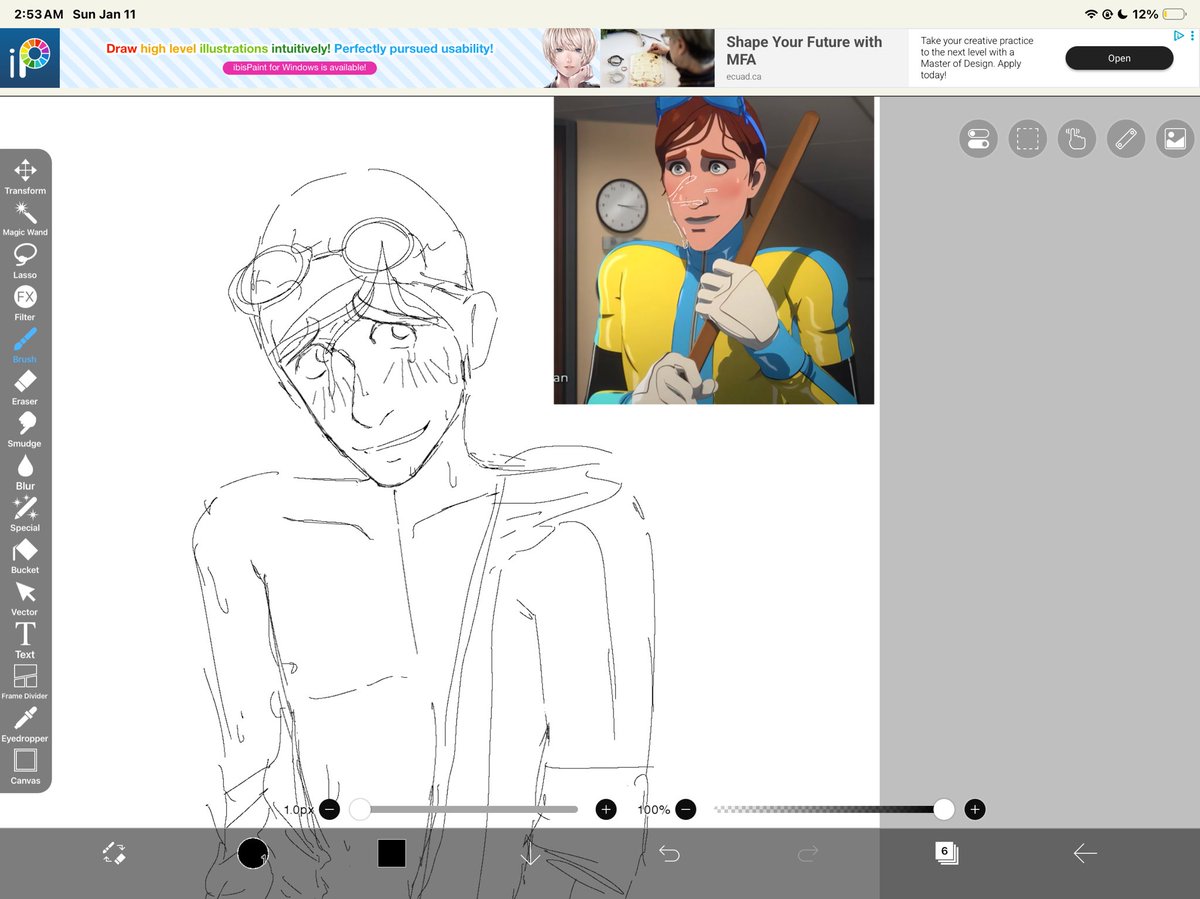Tap the 100% opacity value

[654, 809]
